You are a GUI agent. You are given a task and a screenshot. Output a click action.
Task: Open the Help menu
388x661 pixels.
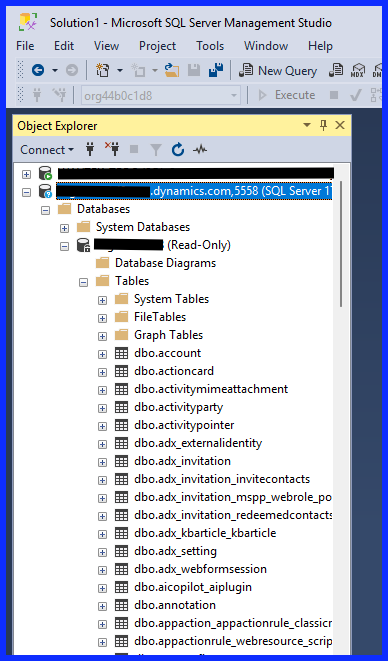(x=320, y=46)
